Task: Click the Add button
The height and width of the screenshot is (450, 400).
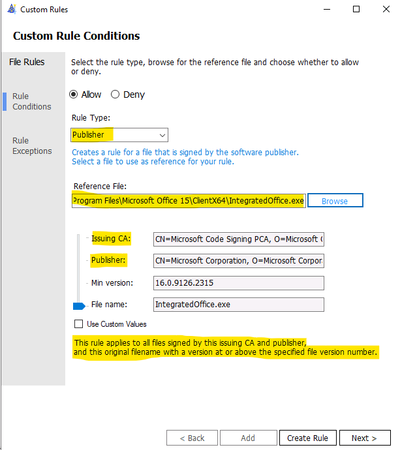Action: 248,438
